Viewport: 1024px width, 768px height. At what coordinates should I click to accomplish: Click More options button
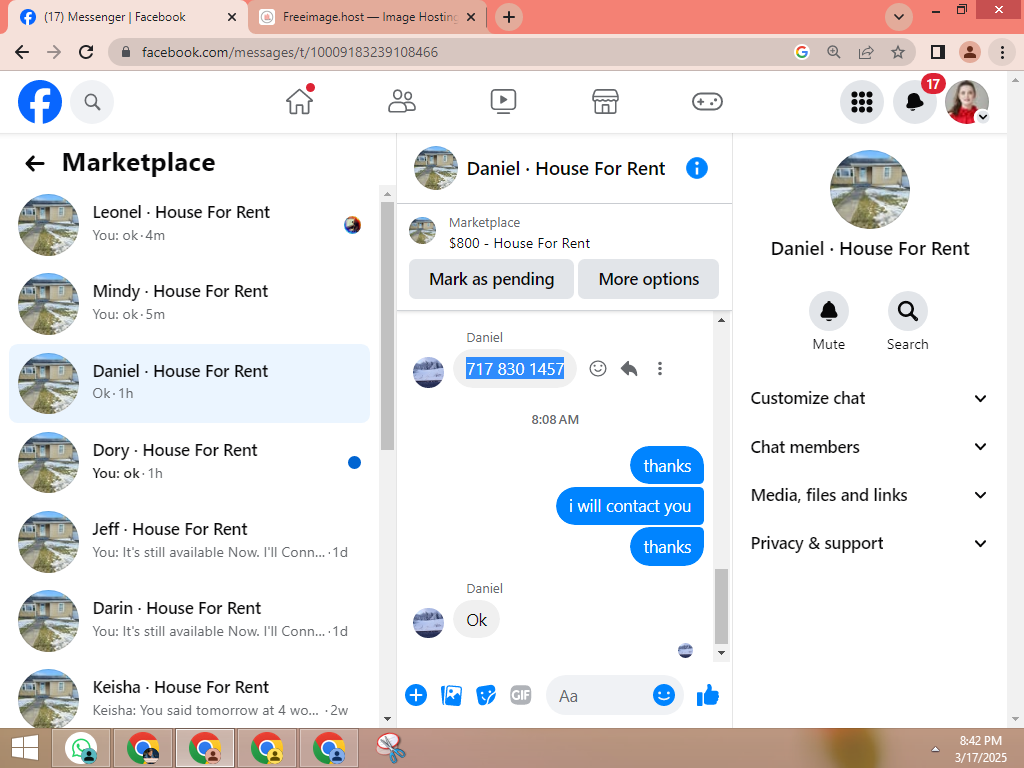[x=648, y=280]
